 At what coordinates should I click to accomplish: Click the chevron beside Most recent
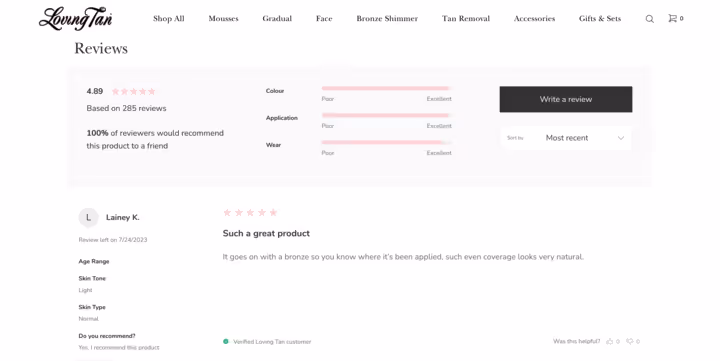pos(621,138)
